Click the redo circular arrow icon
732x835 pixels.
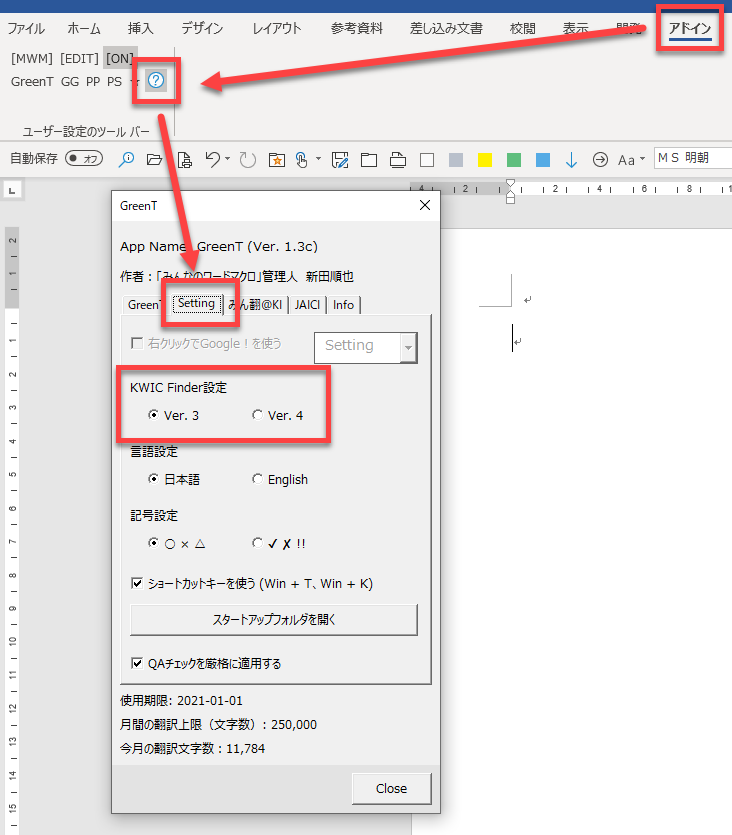(x=246, y=159)
